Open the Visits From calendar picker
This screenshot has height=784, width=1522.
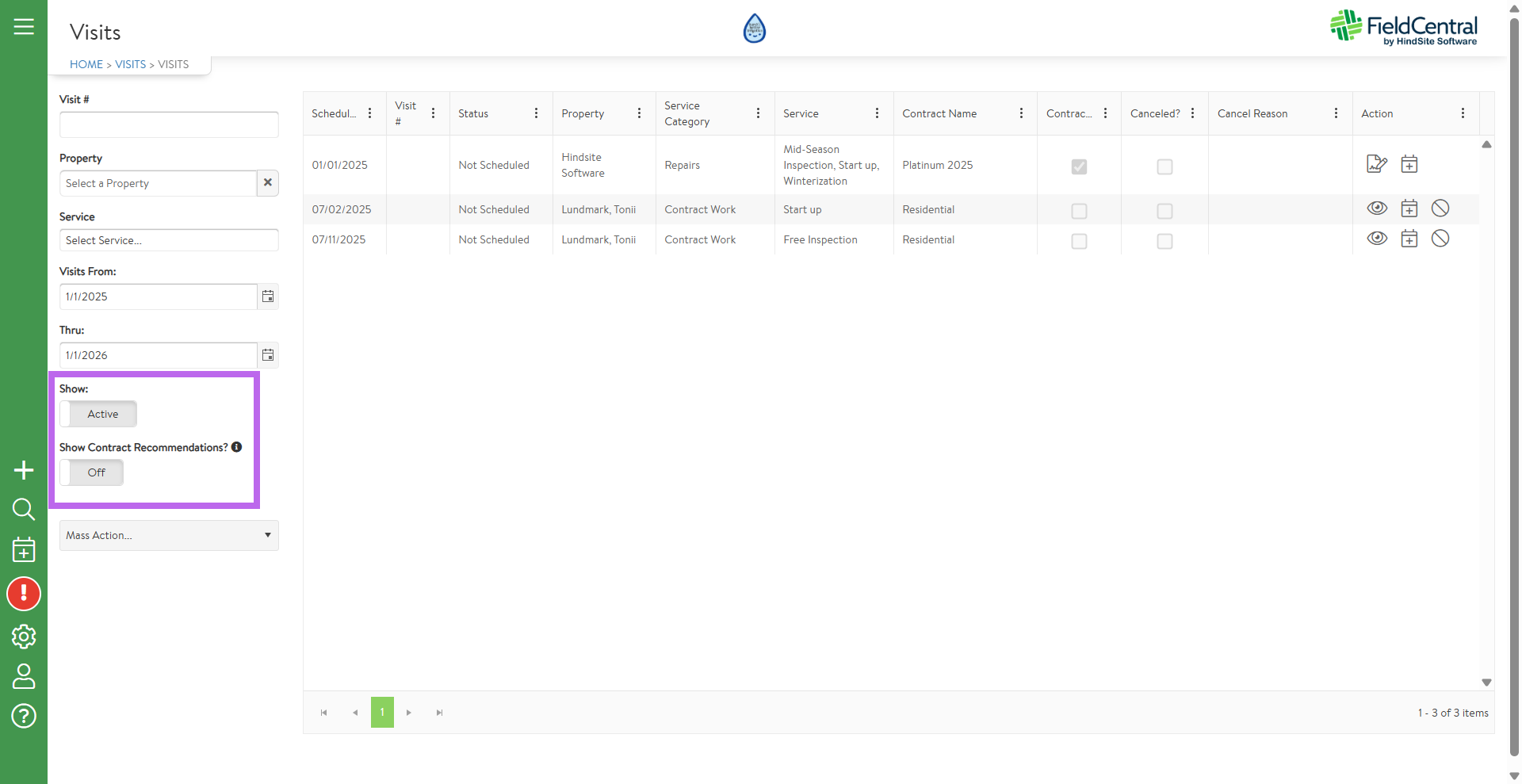[x=268, y=296]
